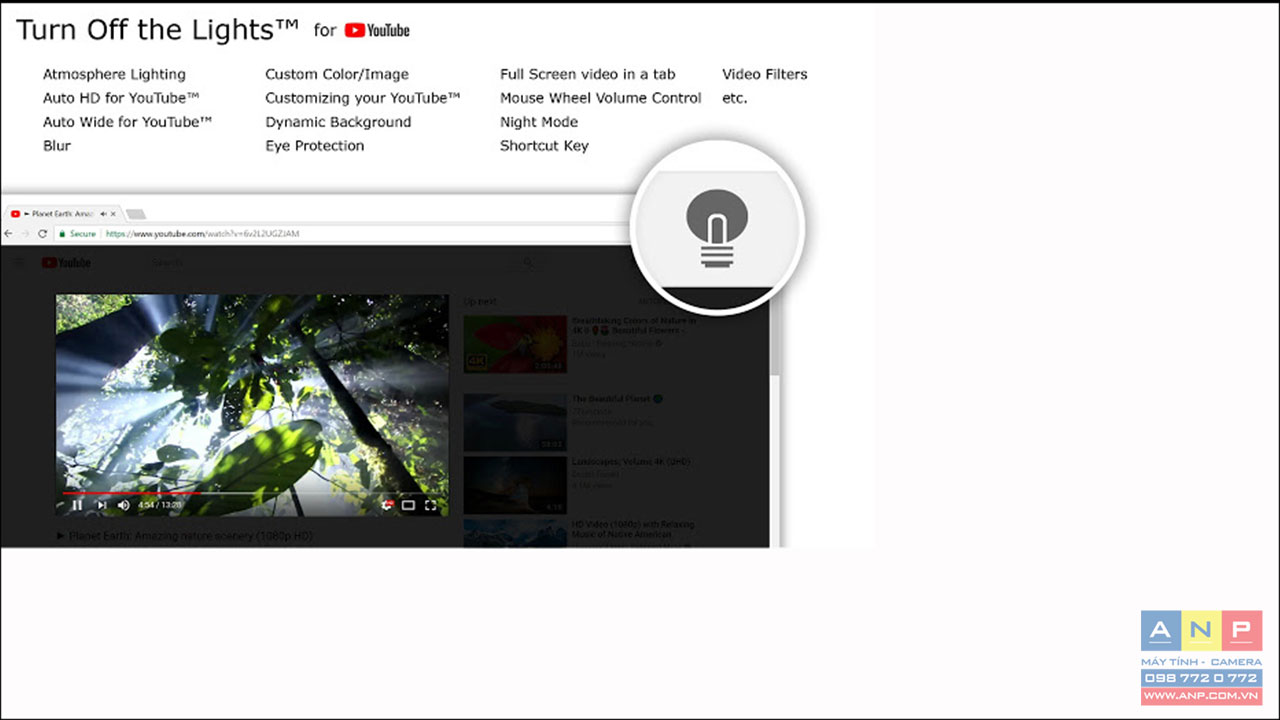
Task: Open the YouTube hamburger guide menu
Action: pyautogui.click(x=18, y=263)
